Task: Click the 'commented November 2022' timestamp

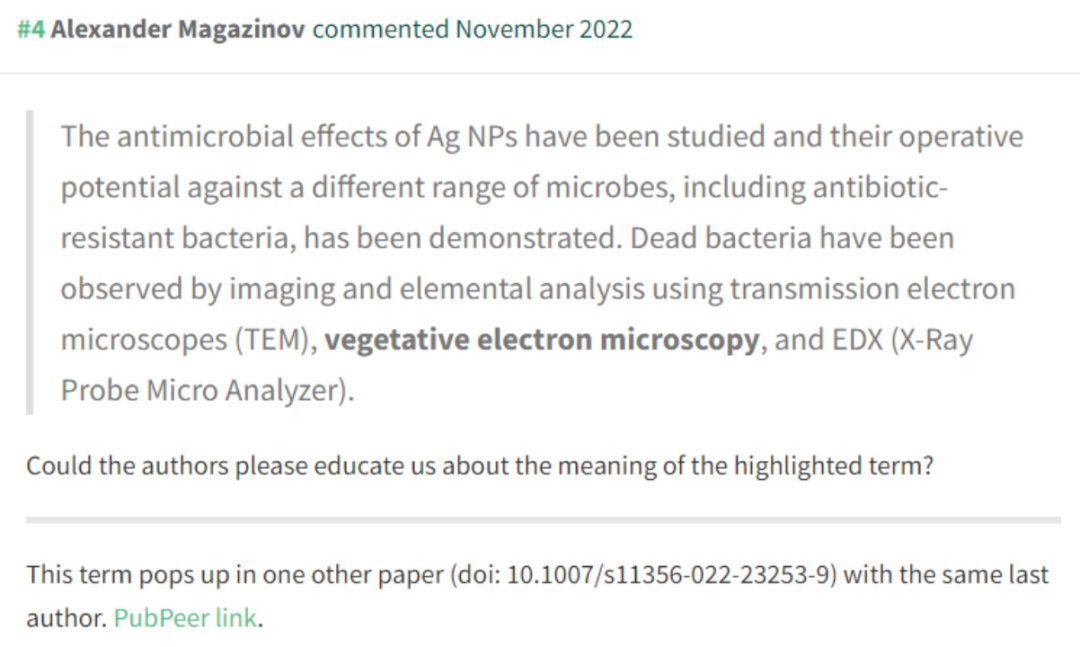Action: pyautogui.click(x=472, y=30)
